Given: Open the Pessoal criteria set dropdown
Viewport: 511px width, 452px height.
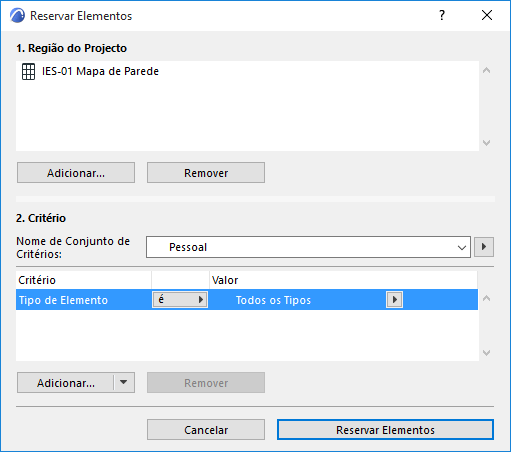Looking at the screenshot, I should point(308,247).
